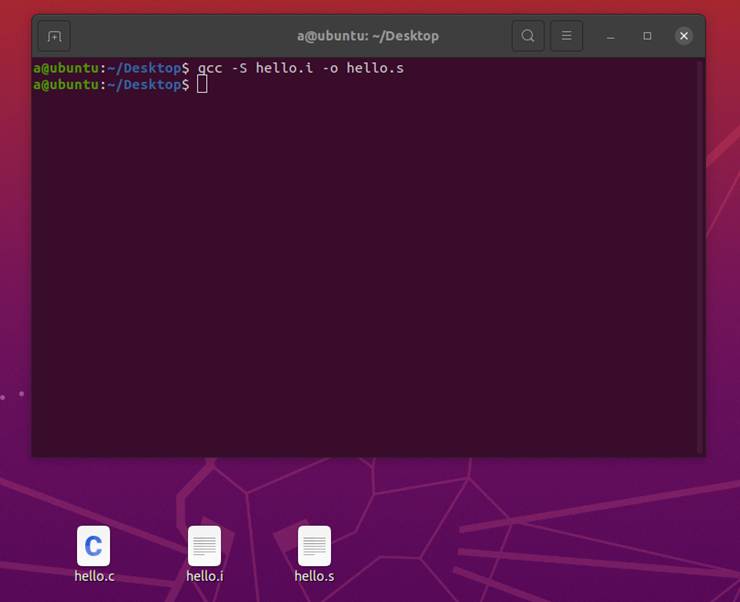Click the hello.i file name label
This screenshot has height=602, width=740.
click(x=204, y=576)
